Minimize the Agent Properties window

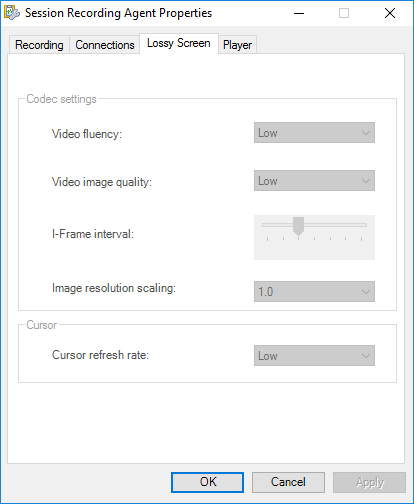(x=299, y=13)
